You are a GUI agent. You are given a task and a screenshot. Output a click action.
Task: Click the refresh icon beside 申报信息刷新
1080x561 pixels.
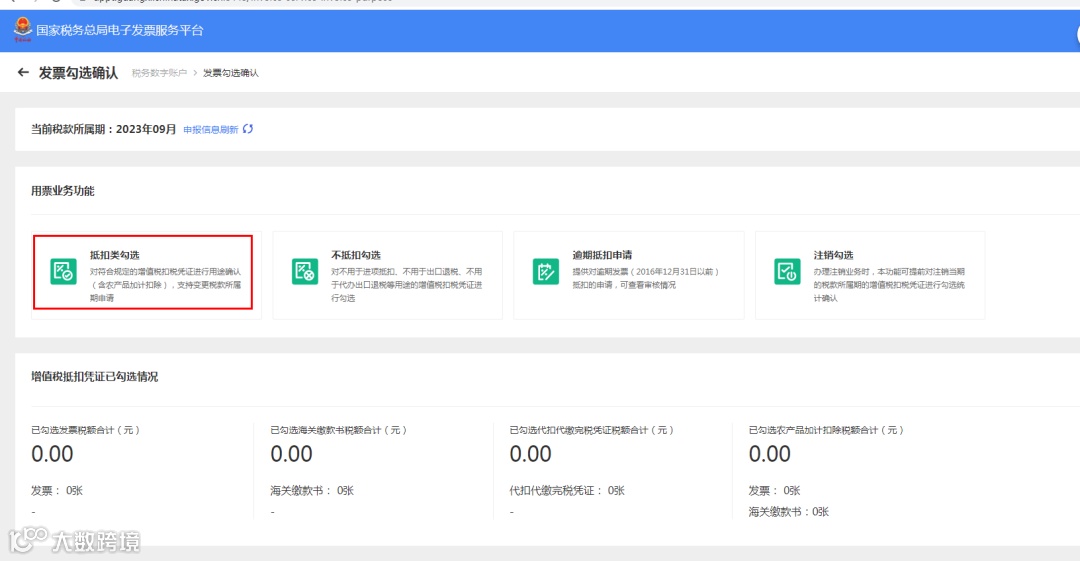click(248, 129)
